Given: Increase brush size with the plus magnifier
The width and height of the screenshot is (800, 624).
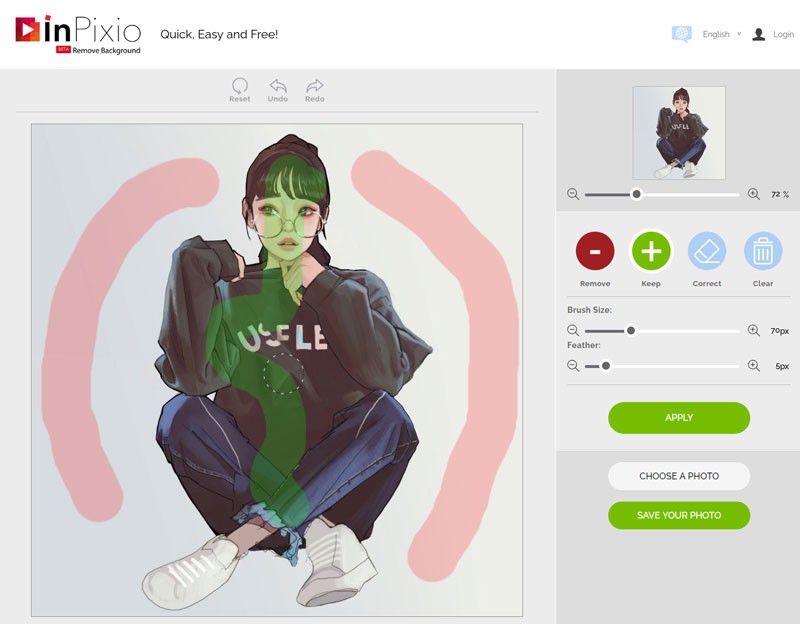Looking at the screenshot, I should pyautogui.click(x=754, y=330).
